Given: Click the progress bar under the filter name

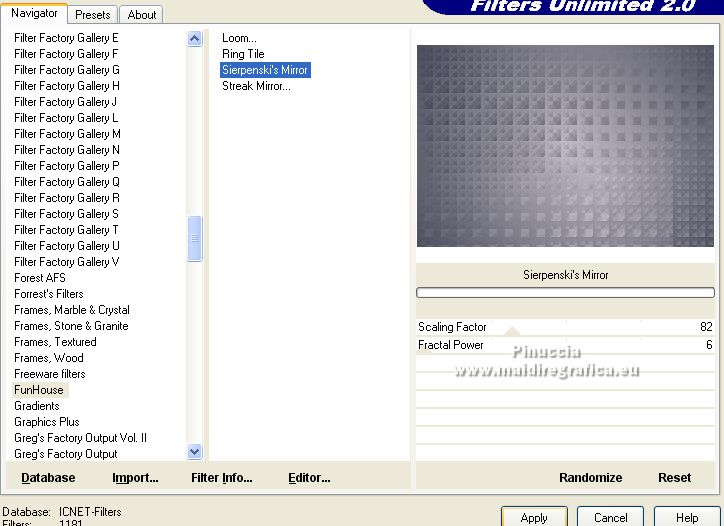Looking at the screenshot, I should click(565, 292).
